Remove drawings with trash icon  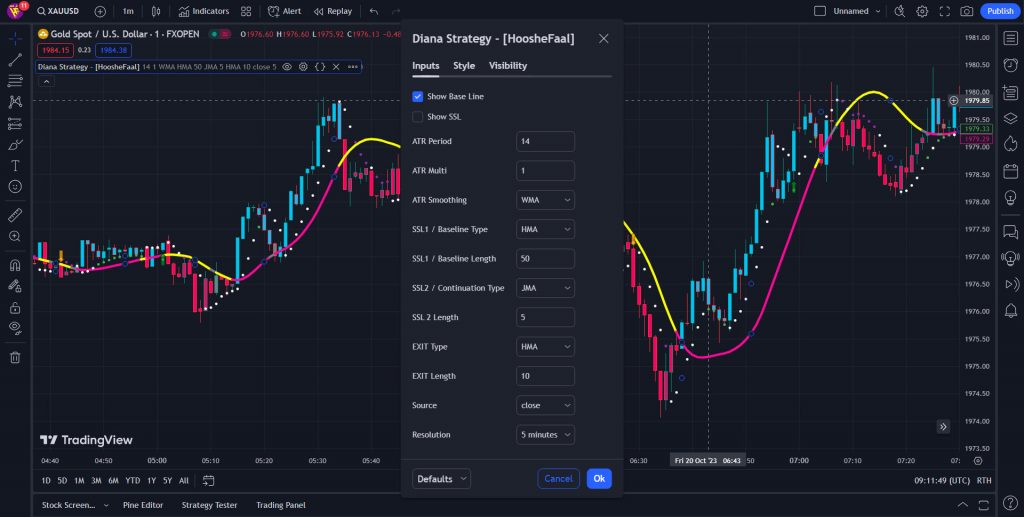15,357
